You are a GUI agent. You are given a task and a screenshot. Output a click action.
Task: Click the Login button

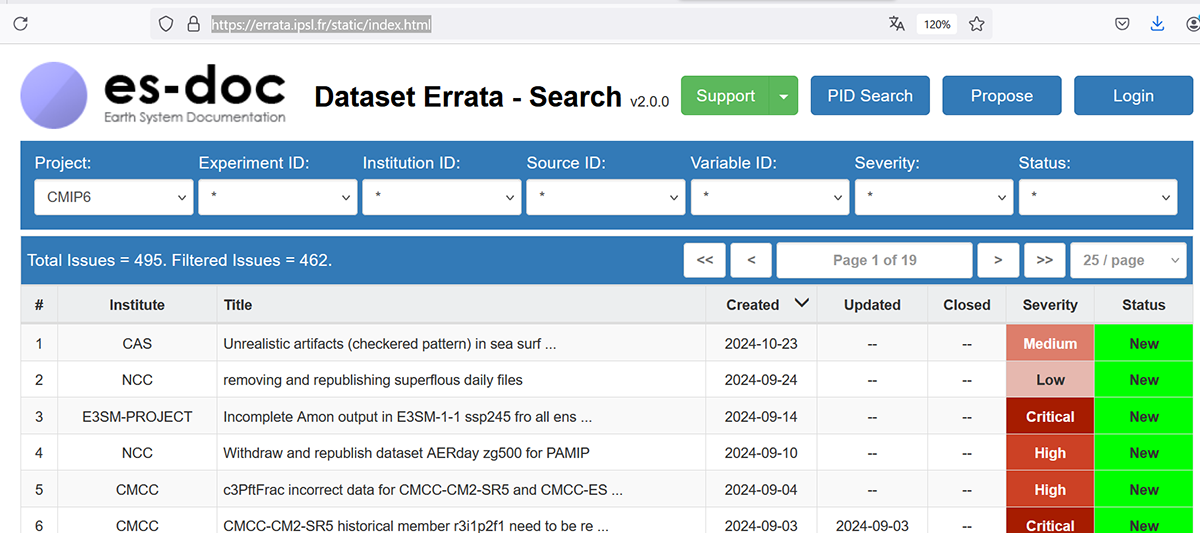coord(1133,96)
